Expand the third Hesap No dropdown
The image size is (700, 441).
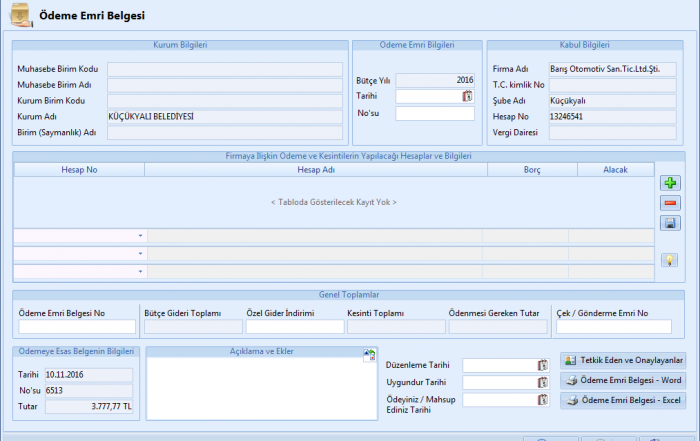click(140, 272)
